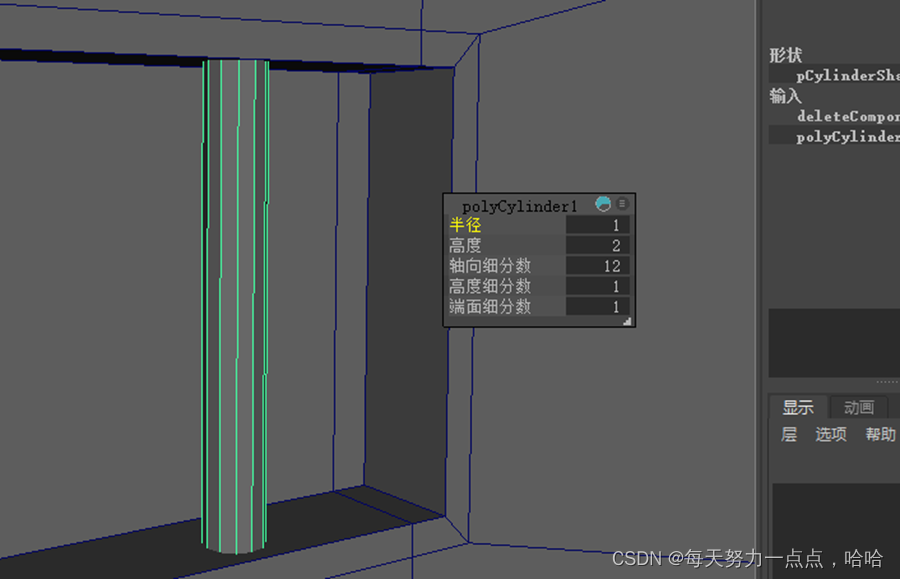Click the polyCylinder1 popup title
900x579 pixels.
click(x=519, y=206)
